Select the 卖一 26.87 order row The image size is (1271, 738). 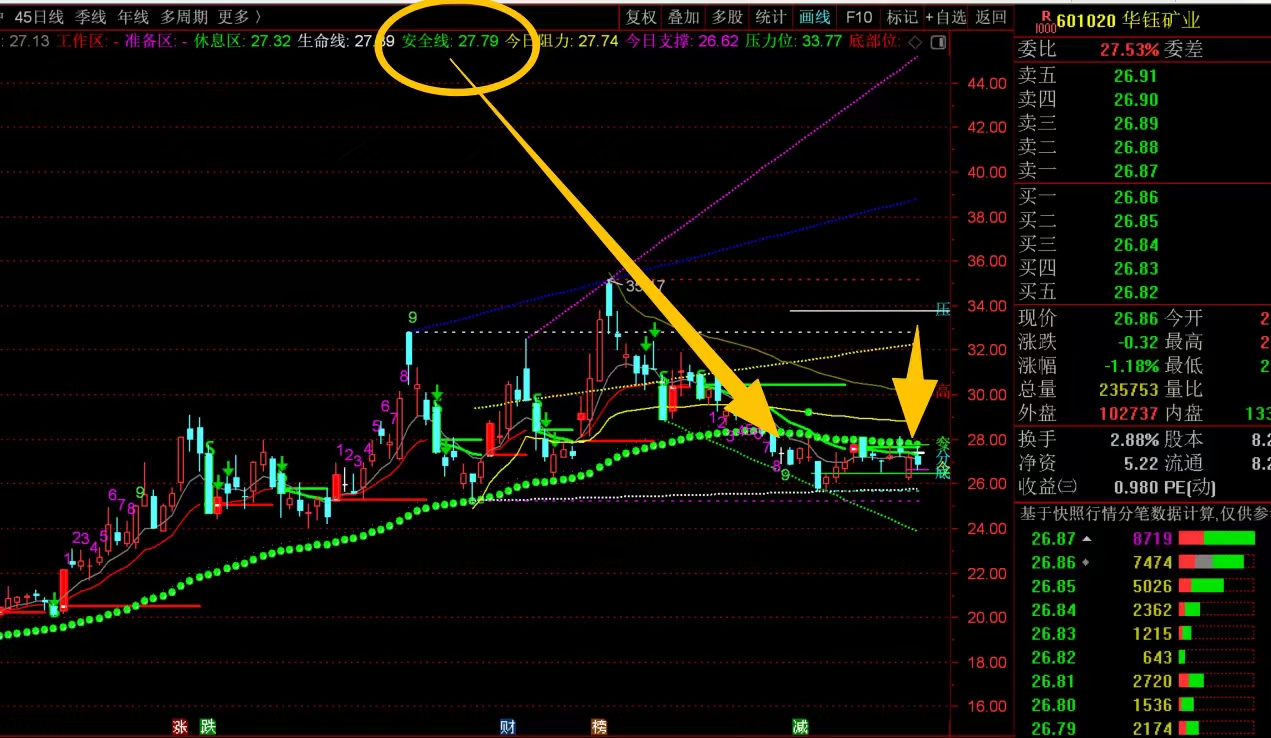tap(1142, 172)
